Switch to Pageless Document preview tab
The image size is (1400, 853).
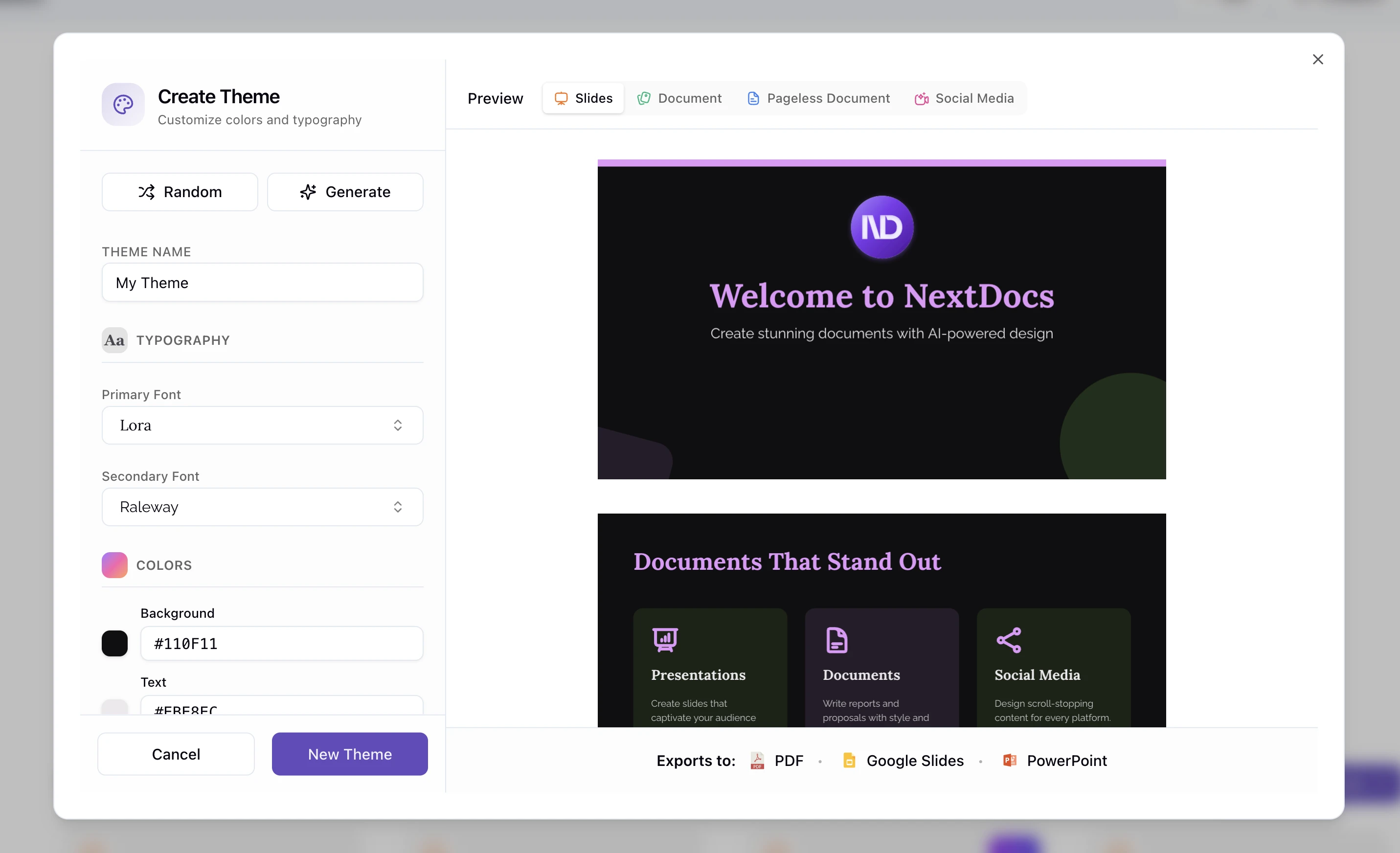pyautogui.click(x=818, y=98)
